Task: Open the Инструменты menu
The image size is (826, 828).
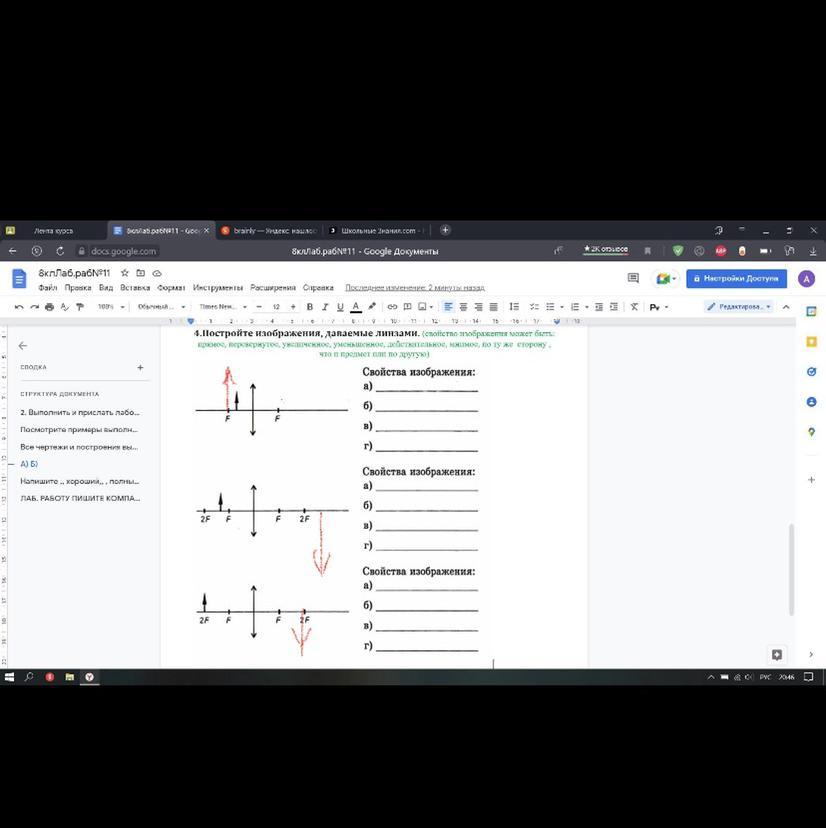Action: coord(218,288)
